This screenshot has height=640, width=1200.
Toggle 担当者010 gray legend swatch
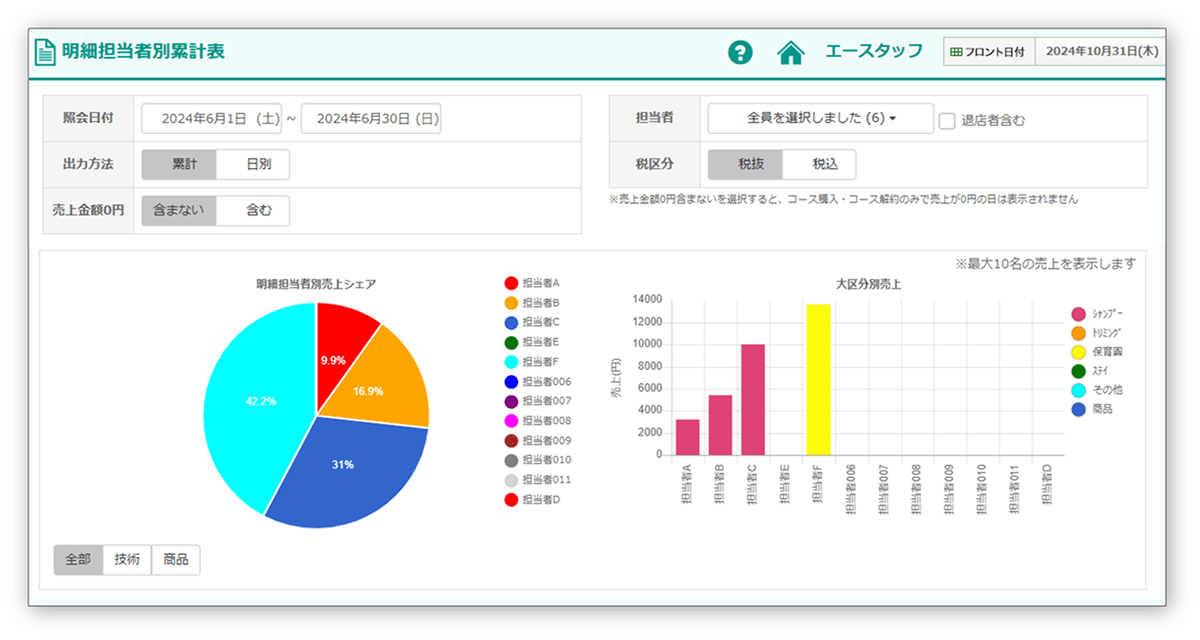click(x=511, y=460)
